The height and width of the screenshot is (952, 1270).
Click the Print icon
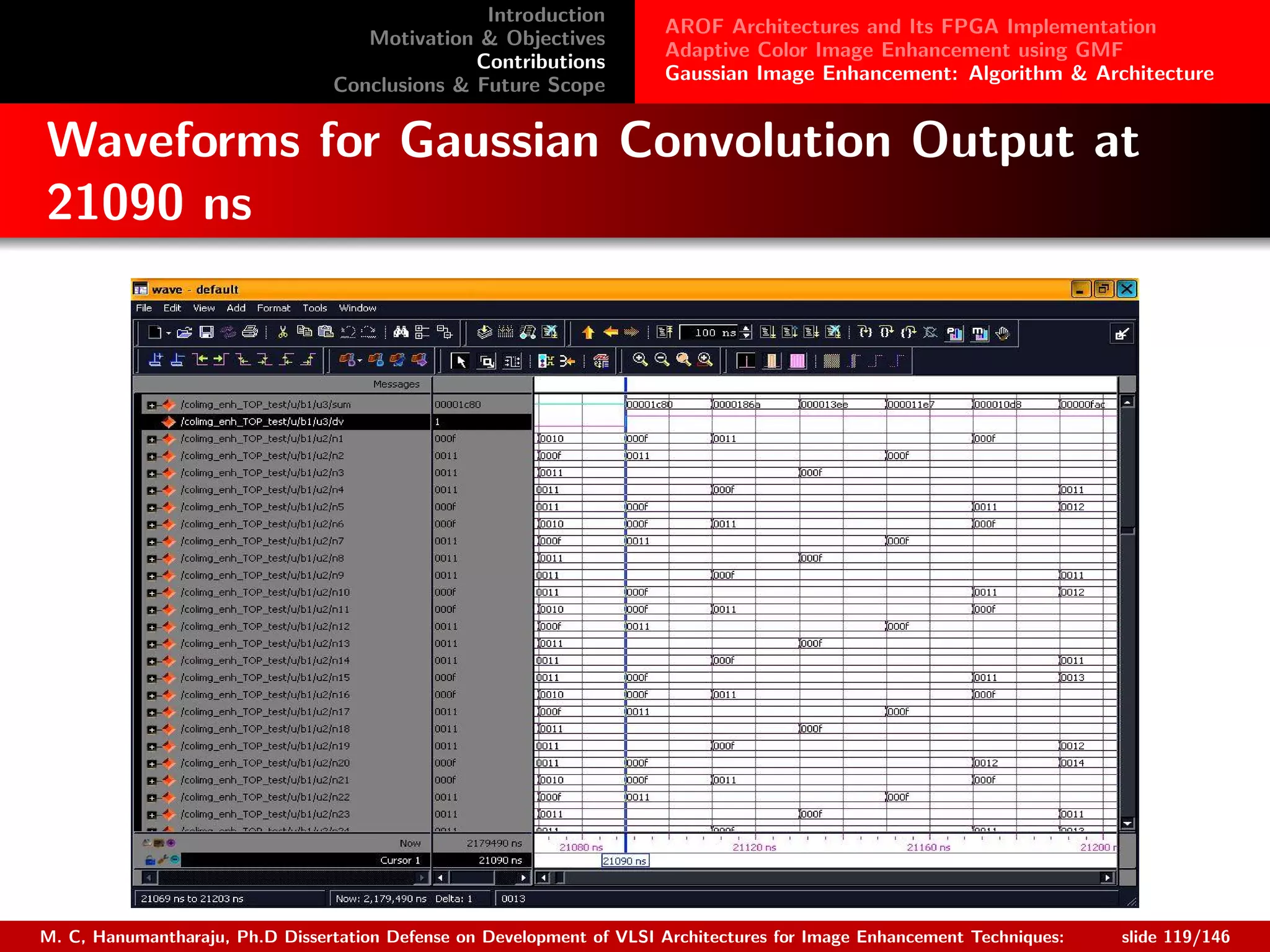(x=250, y=333)
